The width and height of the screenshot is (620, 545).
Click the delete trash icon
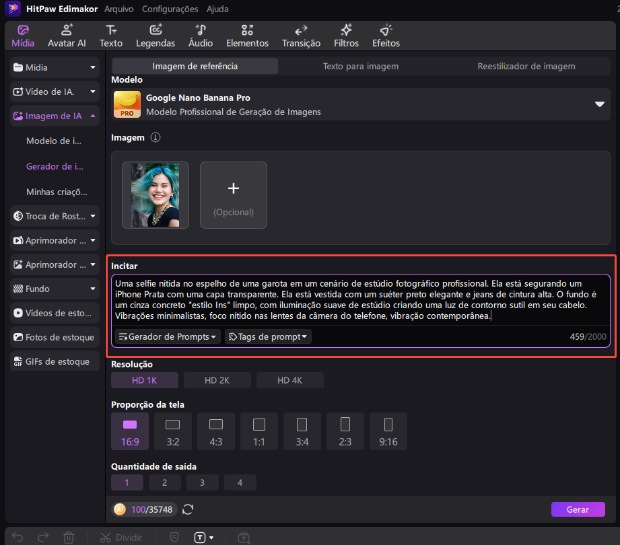(x=68, y=537)
